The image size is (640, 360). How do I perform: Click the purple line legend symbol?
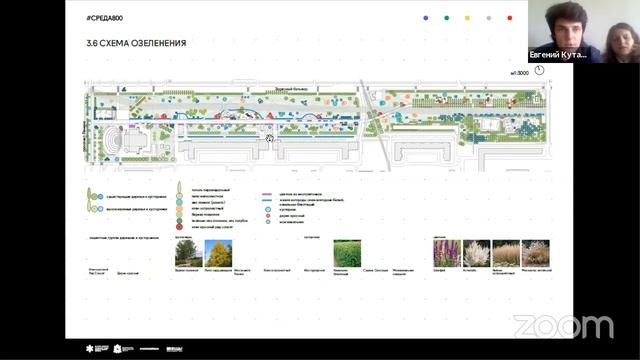pos(267,194)
